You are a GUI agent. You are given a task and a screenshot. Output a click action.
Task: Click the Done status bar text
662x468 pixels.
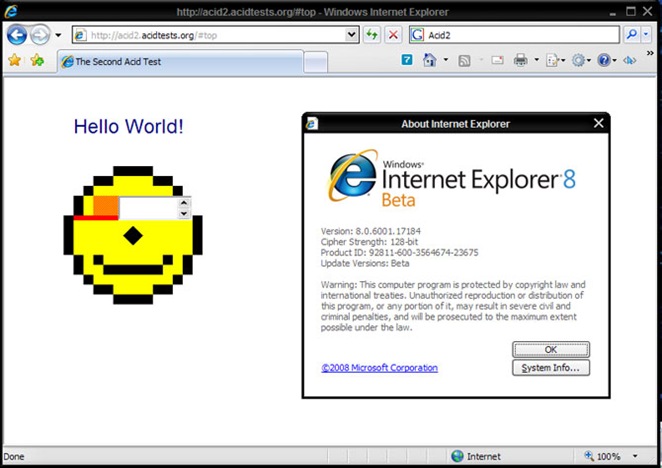[x=14, y=457]
